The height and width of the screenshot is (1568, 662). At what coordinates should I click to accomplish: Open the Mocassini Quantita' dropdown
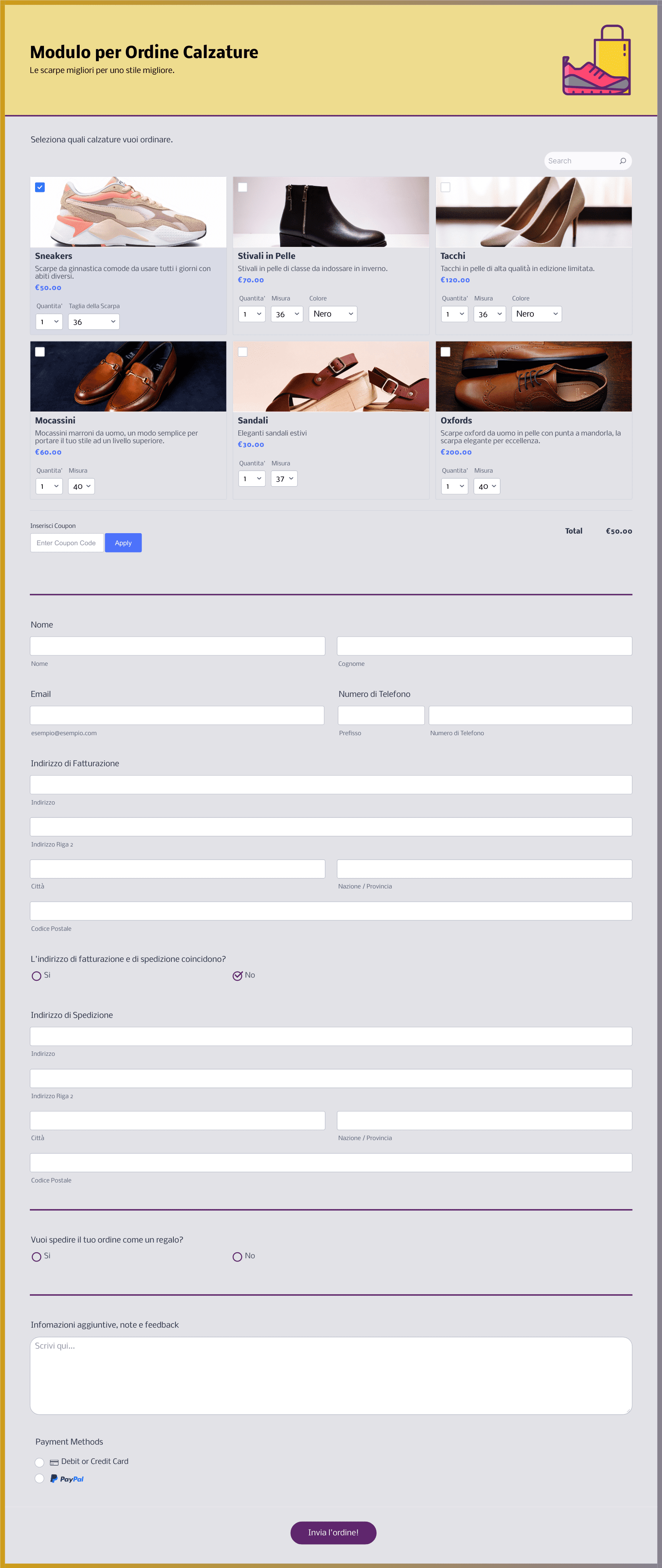(x=49, y=486)
